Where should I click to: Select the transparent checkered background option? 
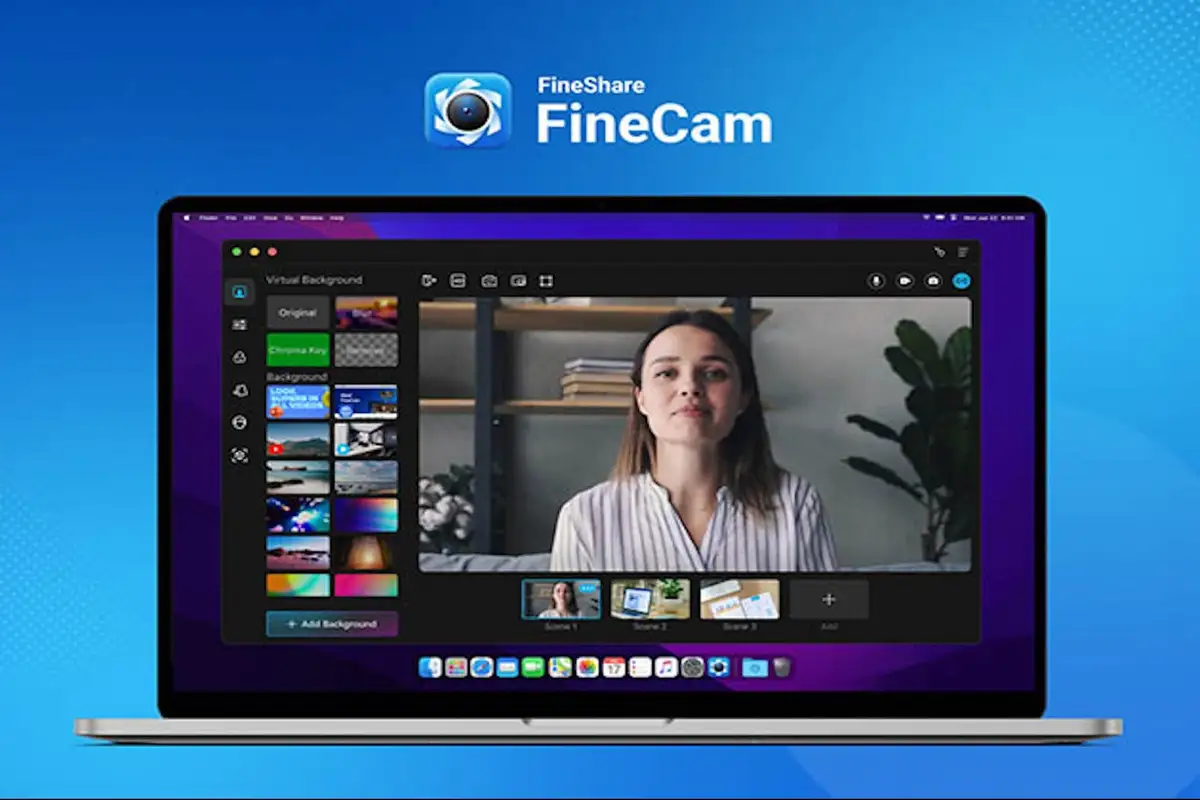366,350
